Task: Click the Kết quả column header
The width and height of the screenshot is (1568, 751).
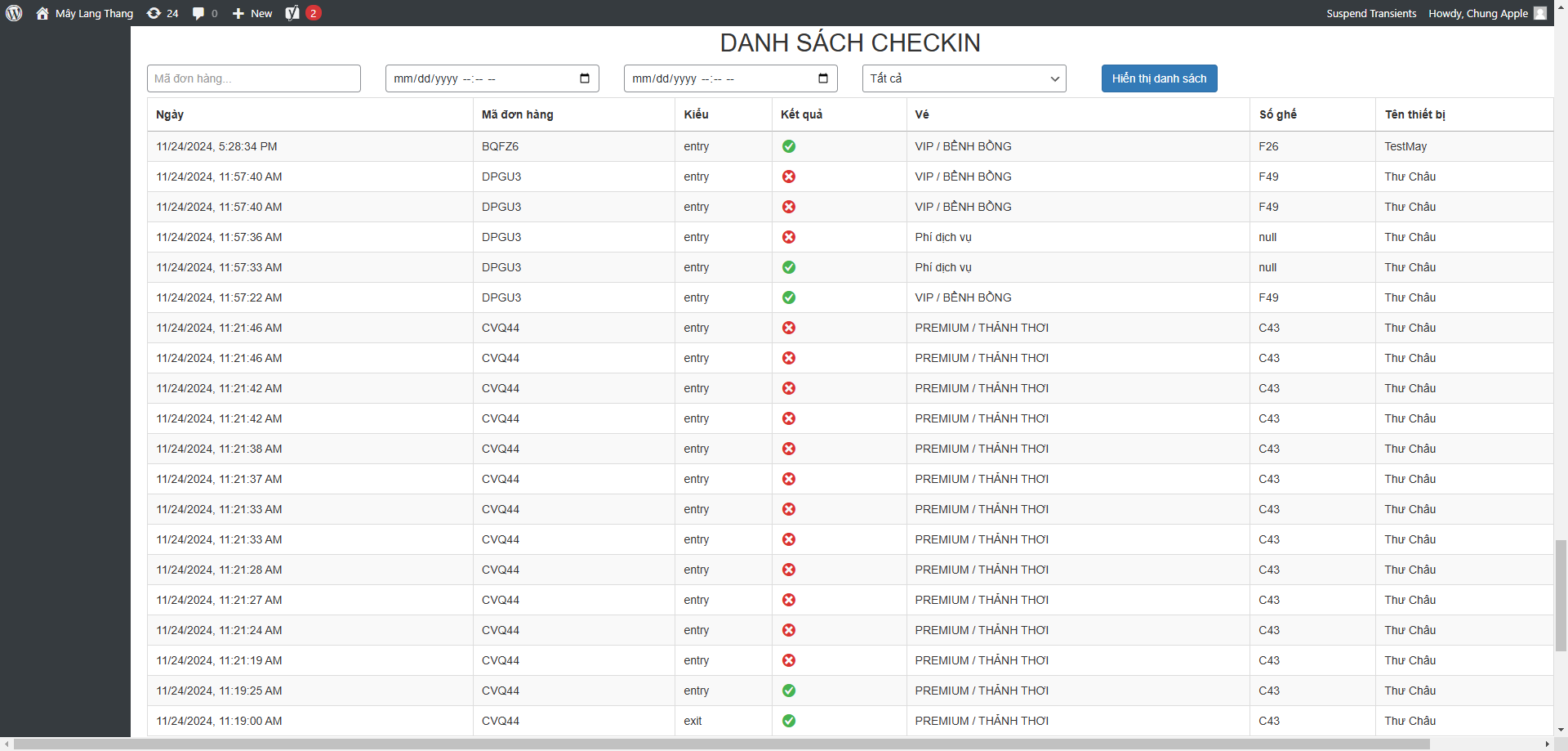Action: (801, 114)
